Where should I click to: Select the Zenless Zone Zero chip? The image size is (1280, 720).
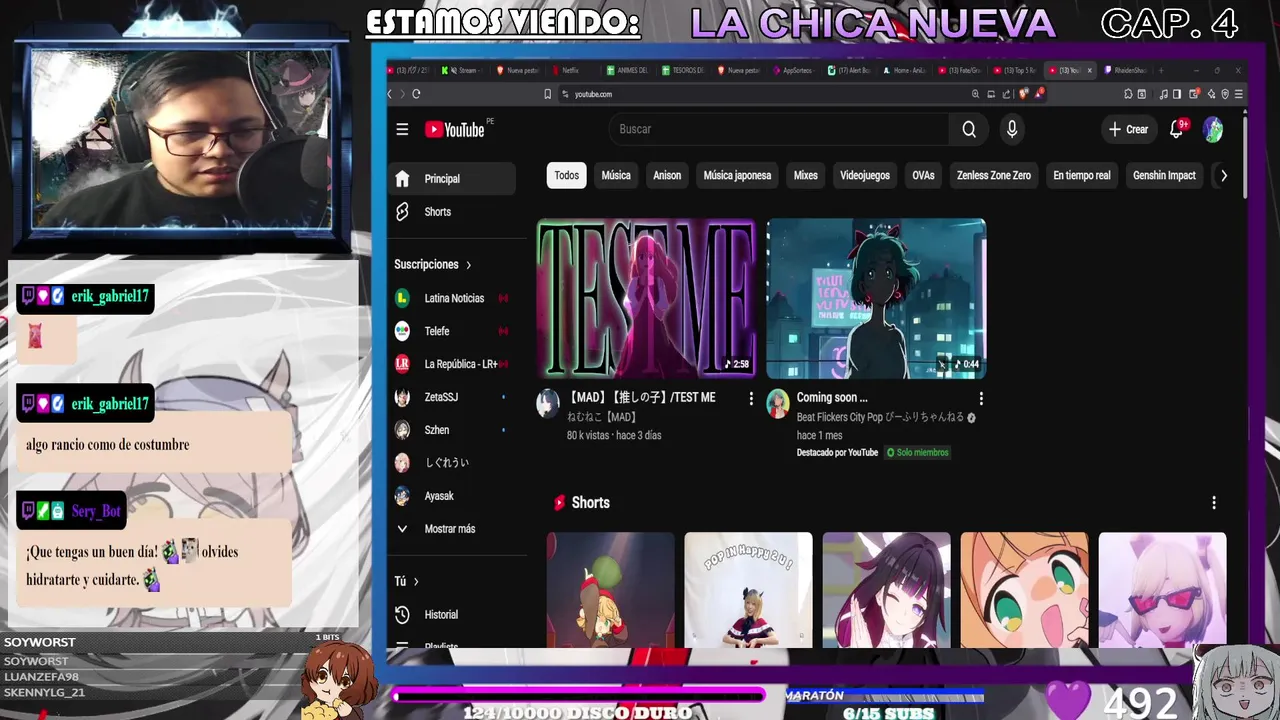pos(994,176)
